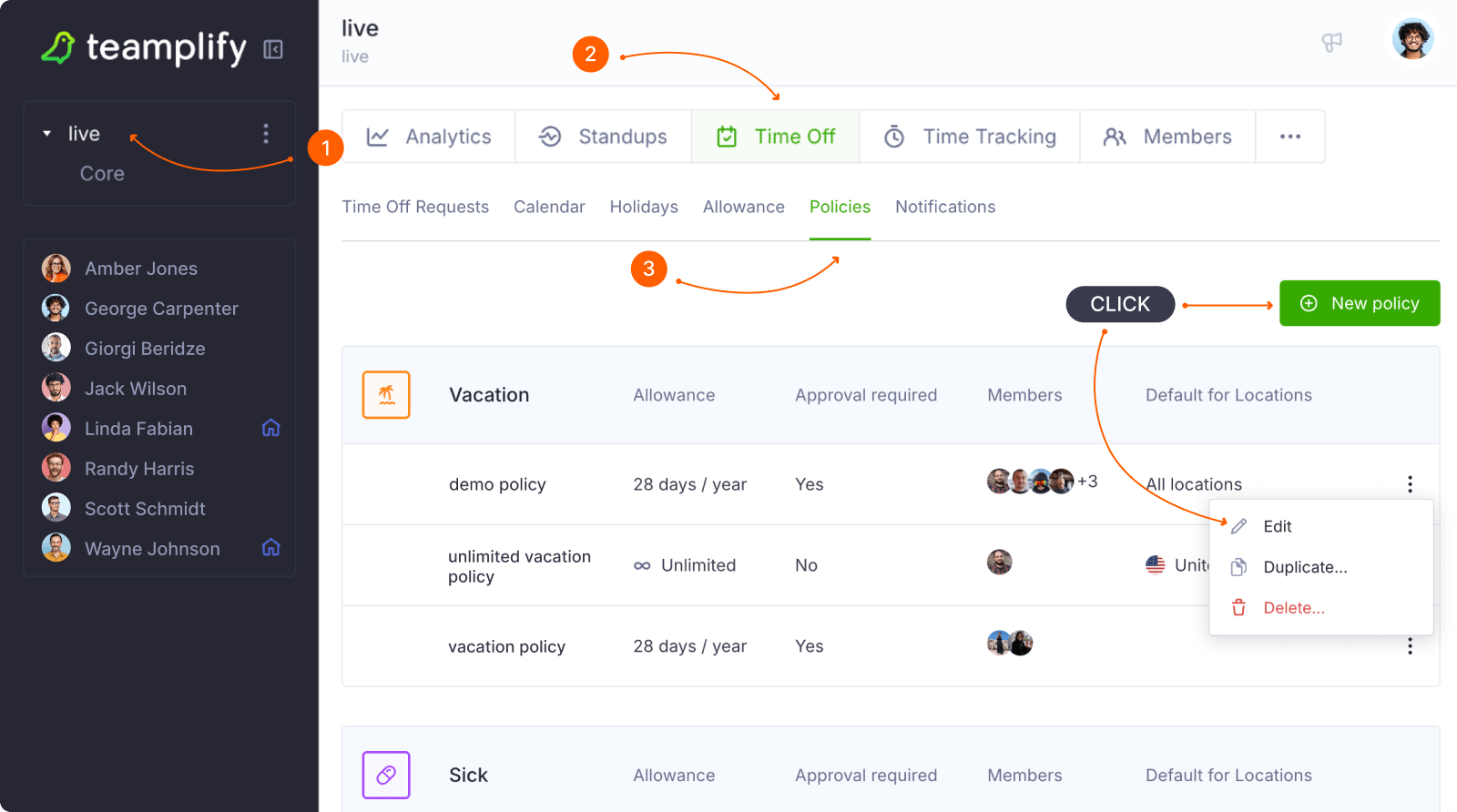The width and height of the screenshot is (1457, 812).
Task: Open Amber Jones member profile
Action: [140, 269]
